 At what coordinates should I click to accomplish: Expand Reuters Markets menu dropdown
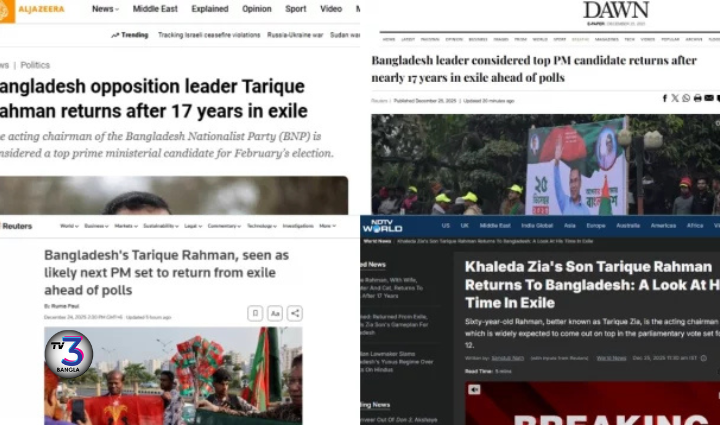point(126,226)
